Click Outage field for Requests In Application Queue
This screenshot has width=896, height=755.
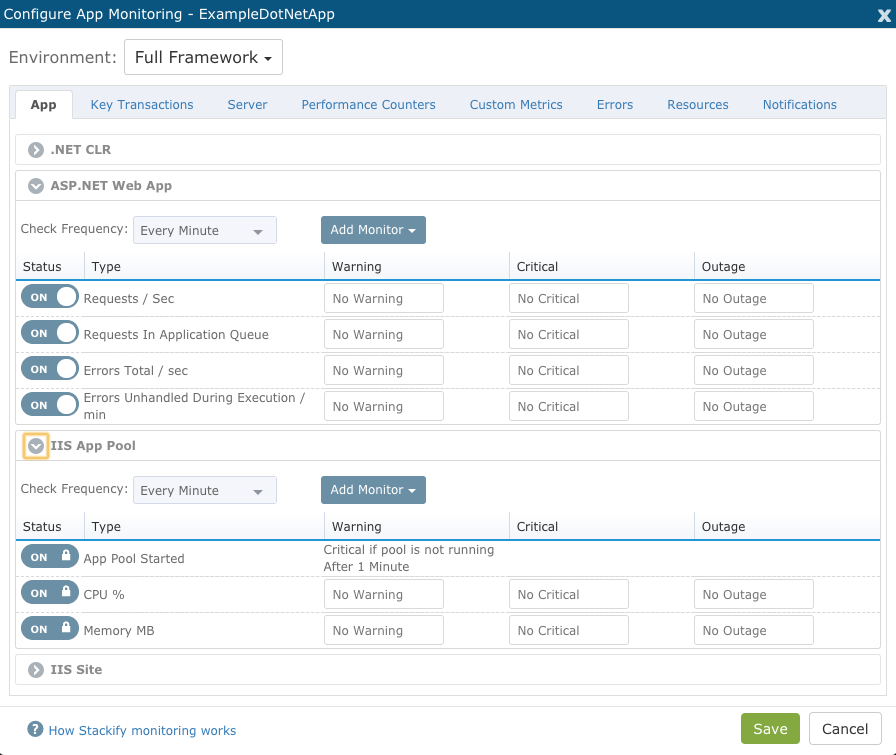click(x=754, y=334)
